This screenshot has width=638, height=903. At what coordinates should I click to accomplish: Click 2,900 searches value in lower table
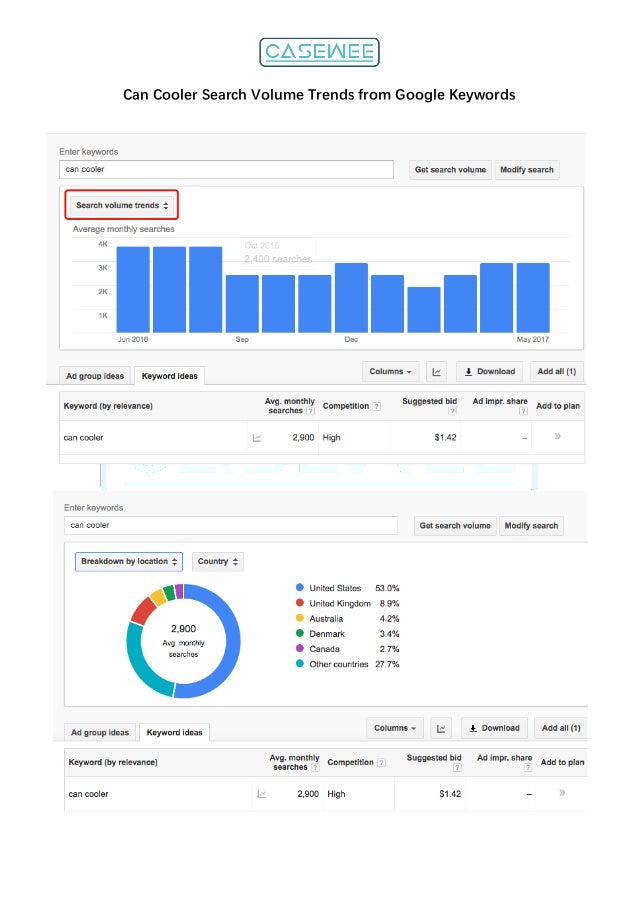308,794
